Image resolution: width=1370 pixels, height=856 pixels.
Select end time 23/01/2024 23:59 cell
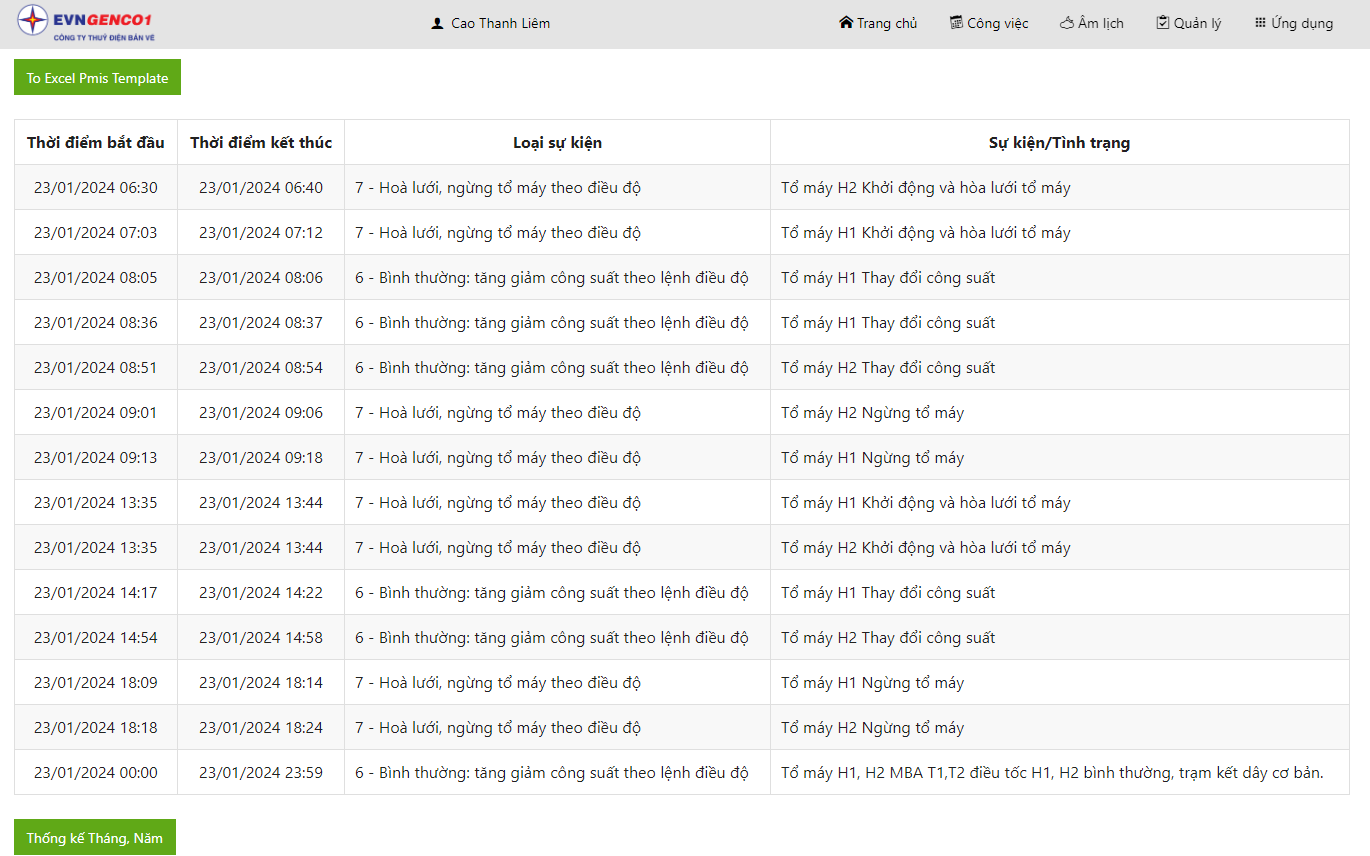(x=261, y=772)
